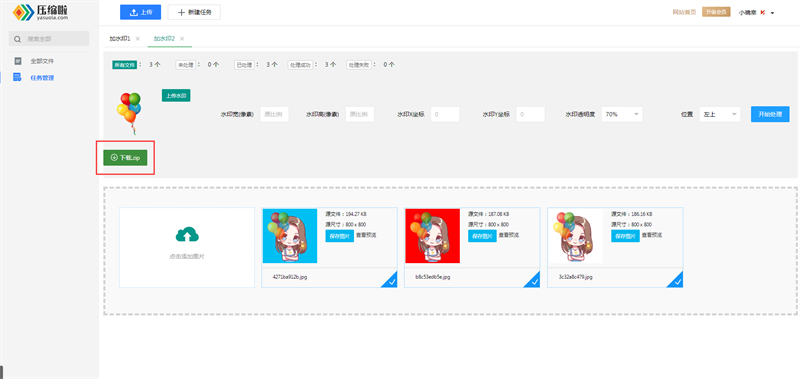The height and width of the screenshot is (379, 800).
Task: Click the file name 4271ba912b.jpg
Action: [290, 277]
